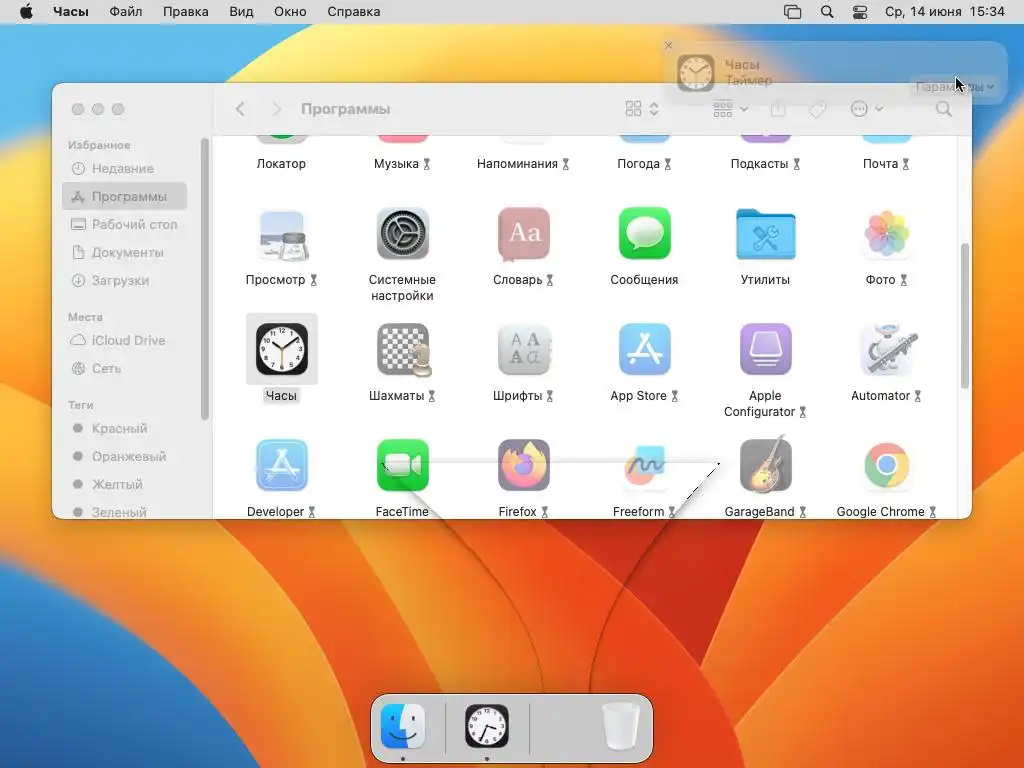1024x768 pixels.
Task: Click the sidebar scrollbar
Action: tap(204, 279)
